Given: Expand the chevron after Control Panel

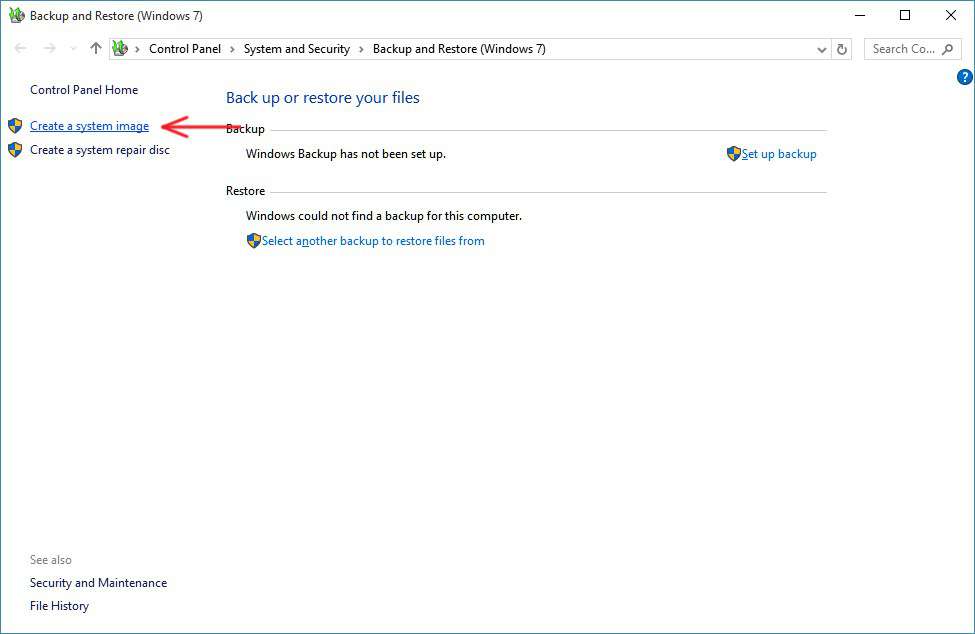Looking at the screenshot, I should [232, 49].
